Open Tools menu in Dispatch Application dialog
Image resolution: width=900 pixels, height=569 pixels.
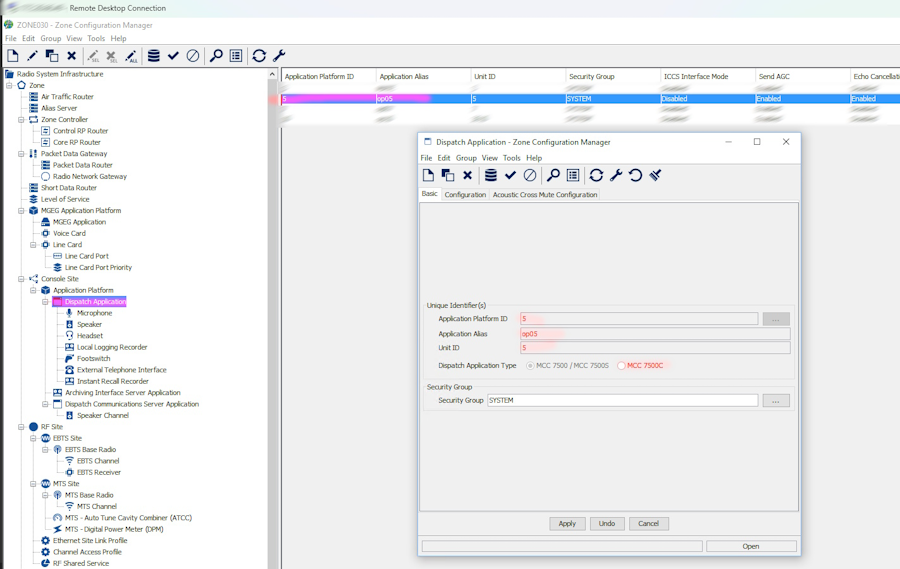(x=511, y=158)
